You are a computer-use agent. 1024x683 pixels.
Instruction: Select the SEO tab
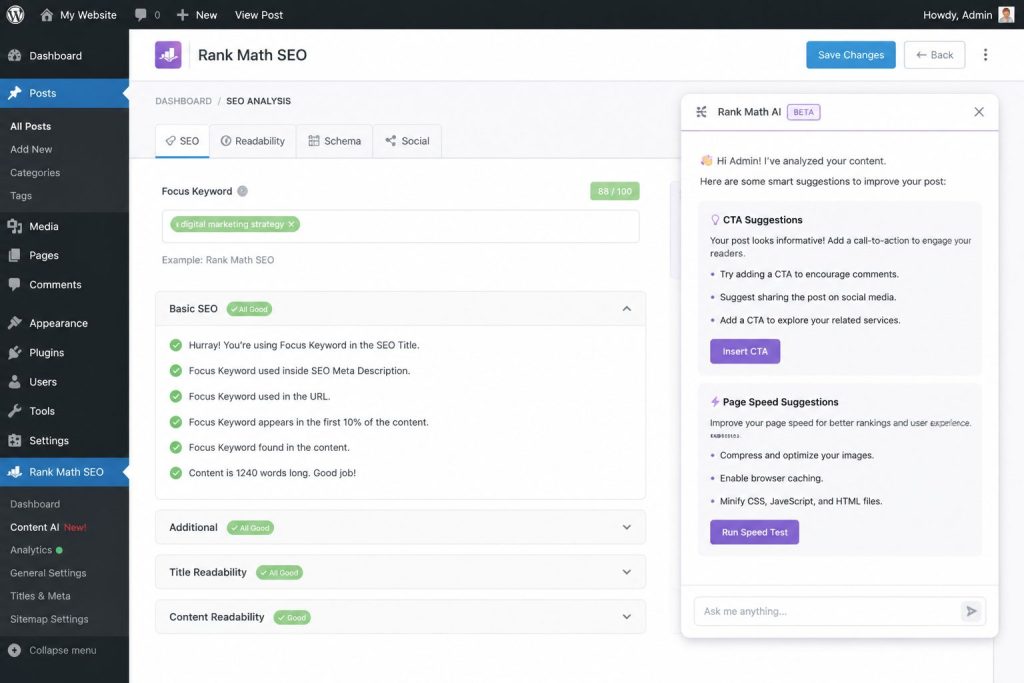click(182, 141)
